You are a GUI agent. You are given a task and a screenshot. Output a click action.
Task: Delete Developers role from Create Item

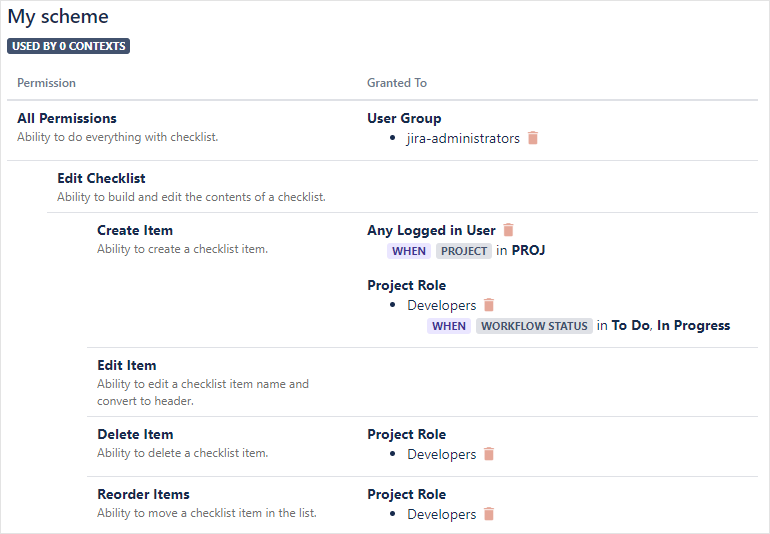pos(489,305)
